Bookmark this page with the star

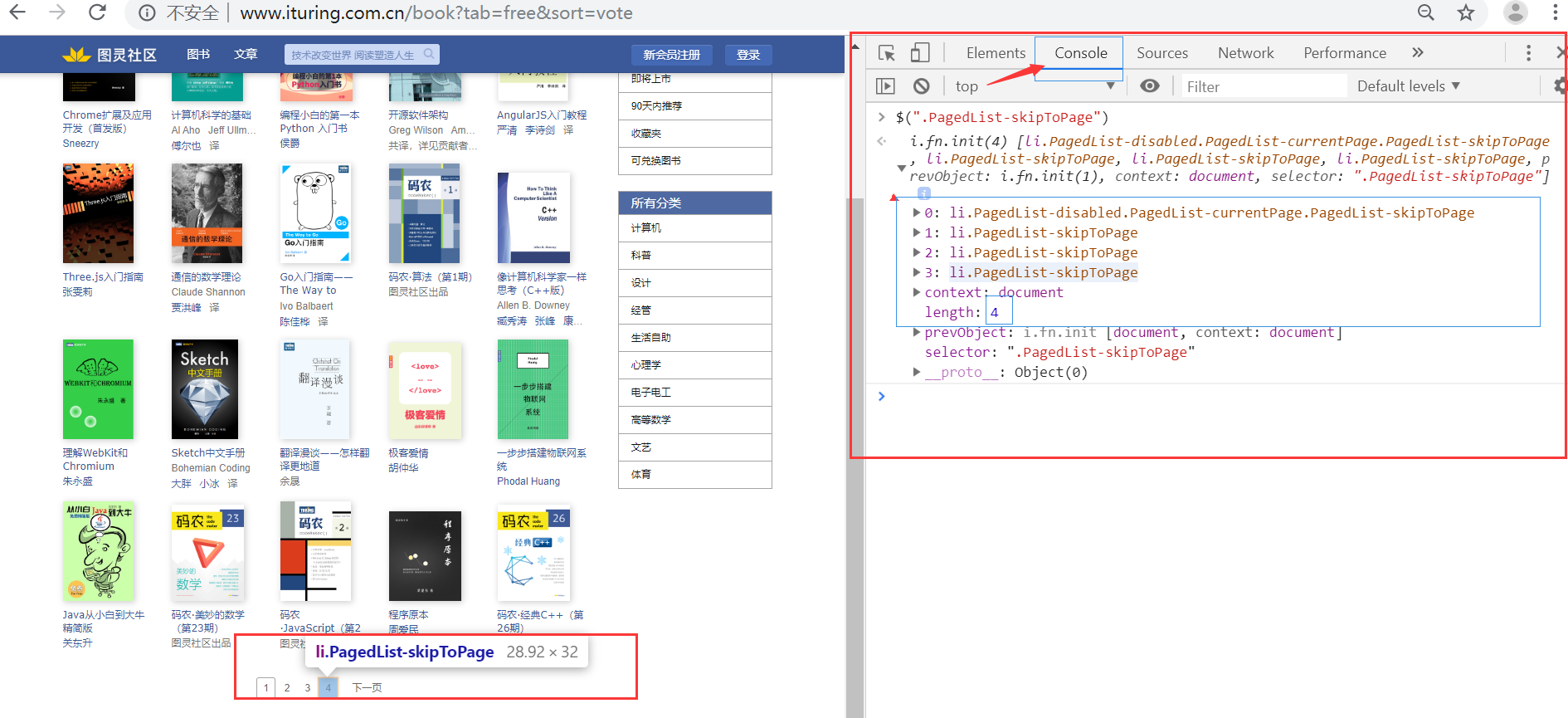[x=1466, y=12]
